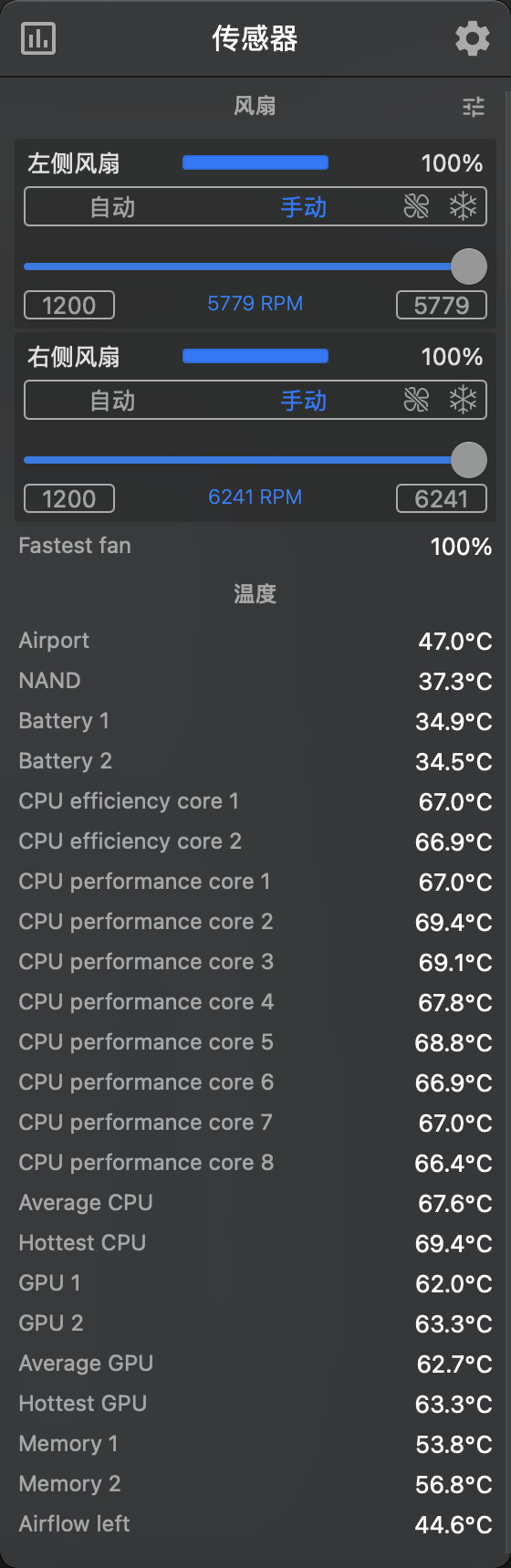
Task: Click the 温度 section header
Action: (255, 594)
